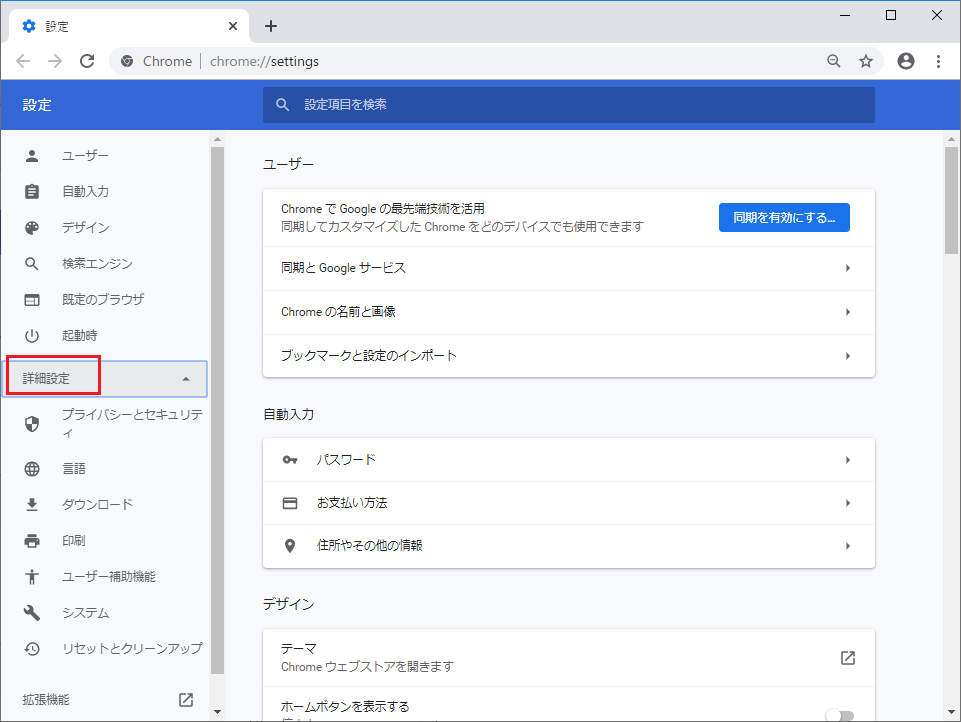
Task: Click the zoom magnifier icon in address bar
Action: [x=834, y=61]
